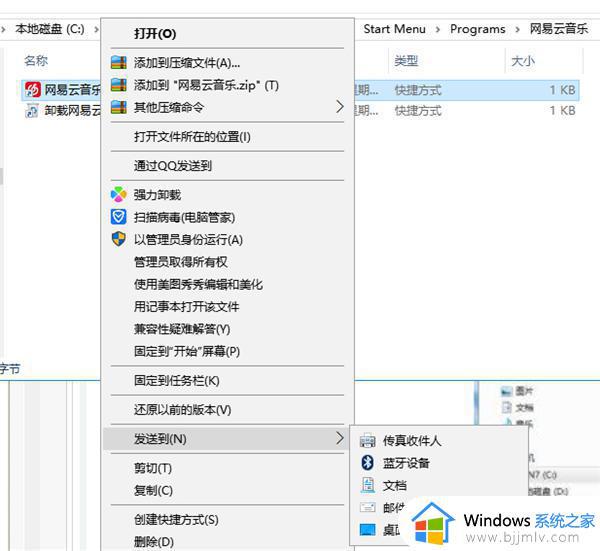Click the fax icon beside 传真收件人
600x551 pixels.
point(368,441)
